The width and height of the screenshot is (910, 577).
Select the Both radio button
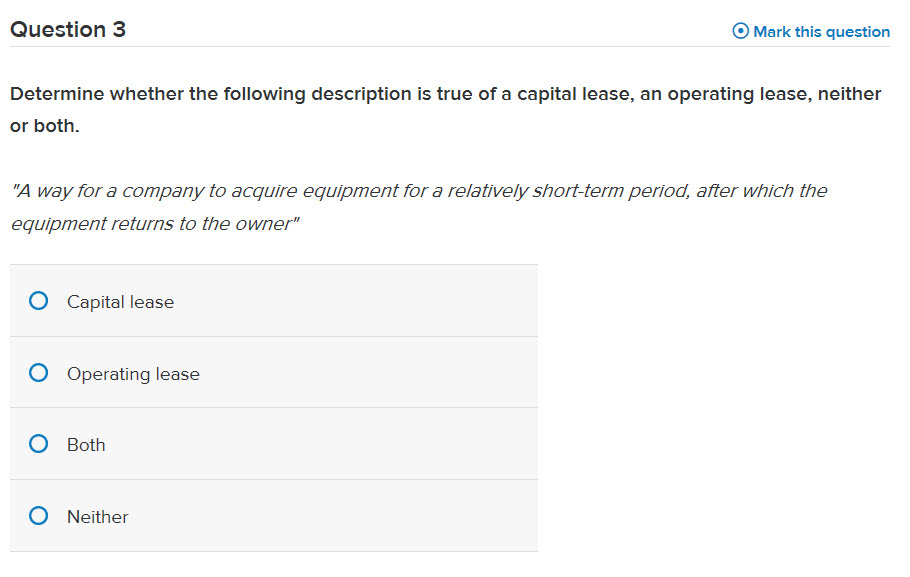38,443
